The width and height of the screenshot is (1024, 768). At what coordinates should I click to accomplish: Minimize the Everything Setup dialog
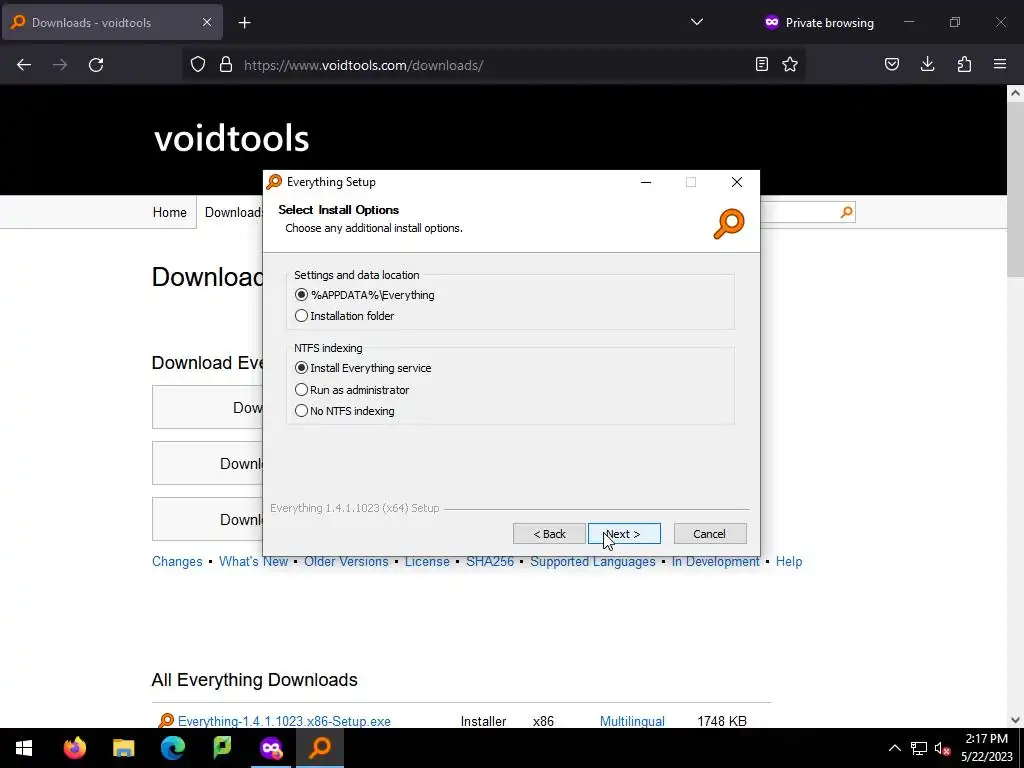pyautogui.click(x=646, y=182)
